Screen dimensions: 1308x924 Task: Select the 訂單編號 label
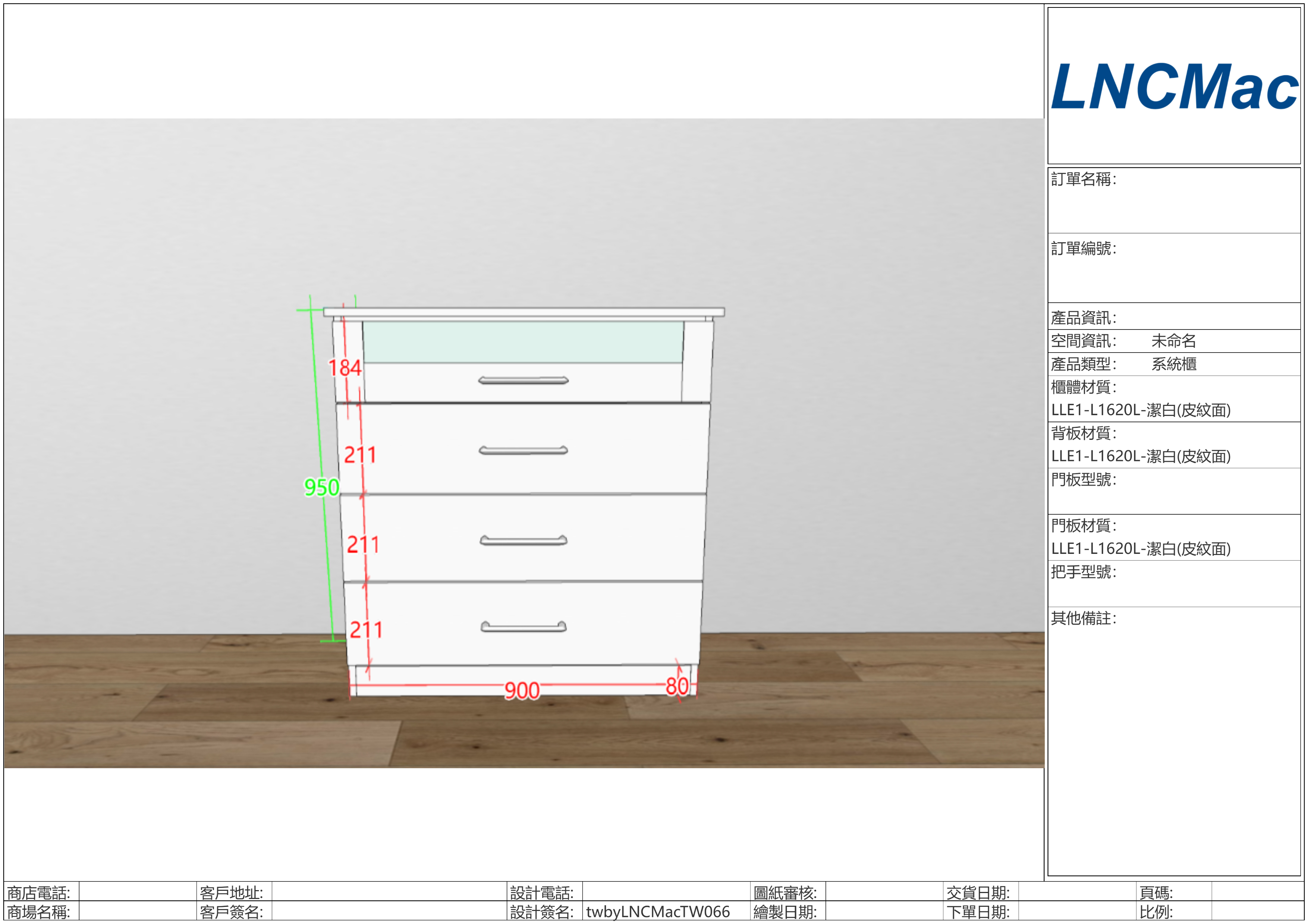point(1084,249)
